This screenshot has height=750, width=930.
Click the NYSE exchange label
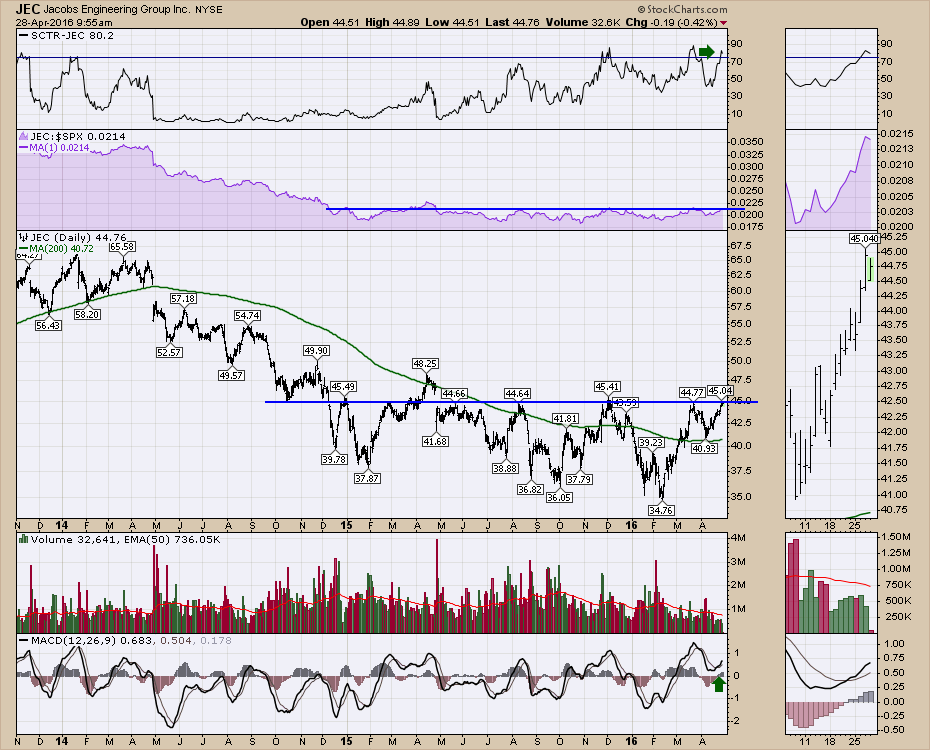[209, 9]
